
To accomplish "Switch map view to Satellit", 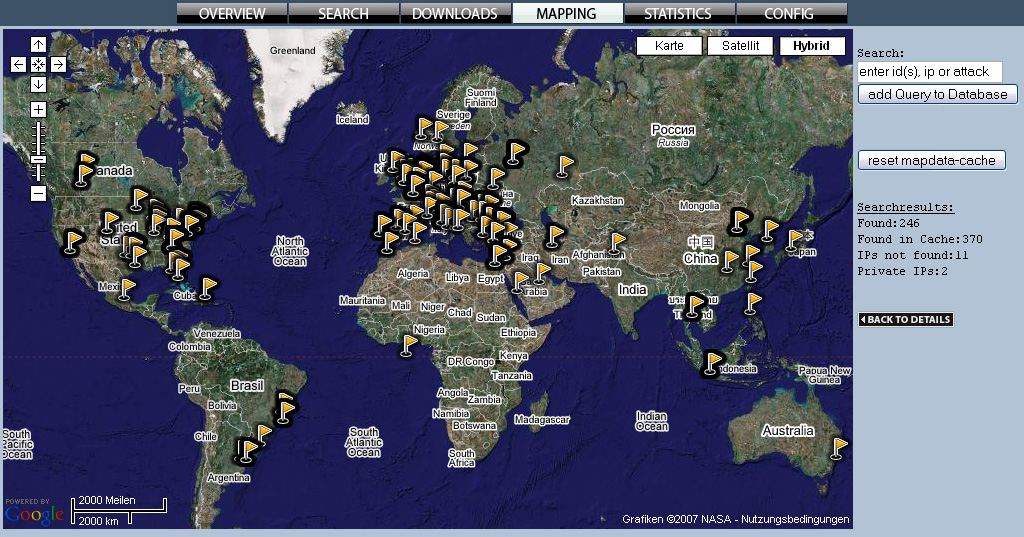I will coord(740,46).
